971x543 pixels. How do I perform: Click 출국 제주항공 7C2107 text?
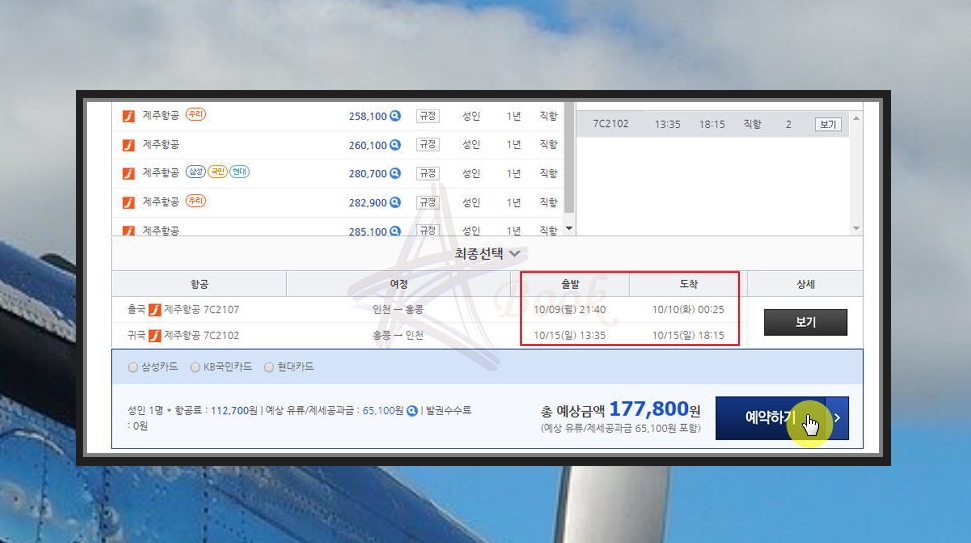(183, 310)
